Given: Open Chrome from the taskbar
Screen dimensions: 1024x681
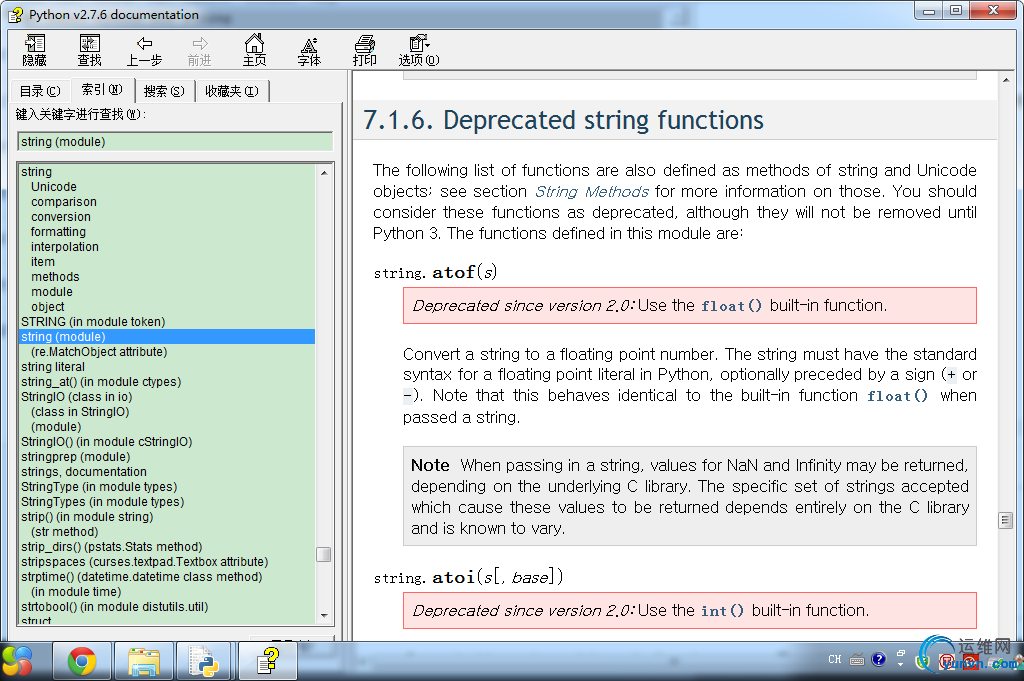Looking at the screenshot, I should [82, 661].
